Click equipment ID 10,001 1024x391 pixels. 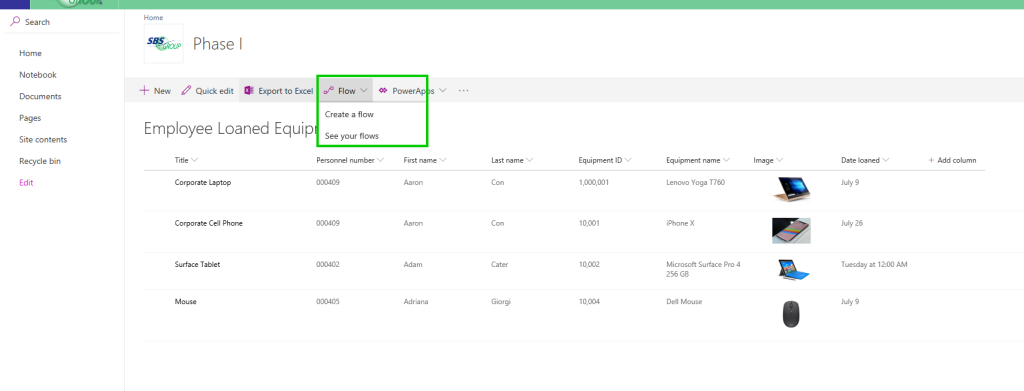[x=589, y=223]
